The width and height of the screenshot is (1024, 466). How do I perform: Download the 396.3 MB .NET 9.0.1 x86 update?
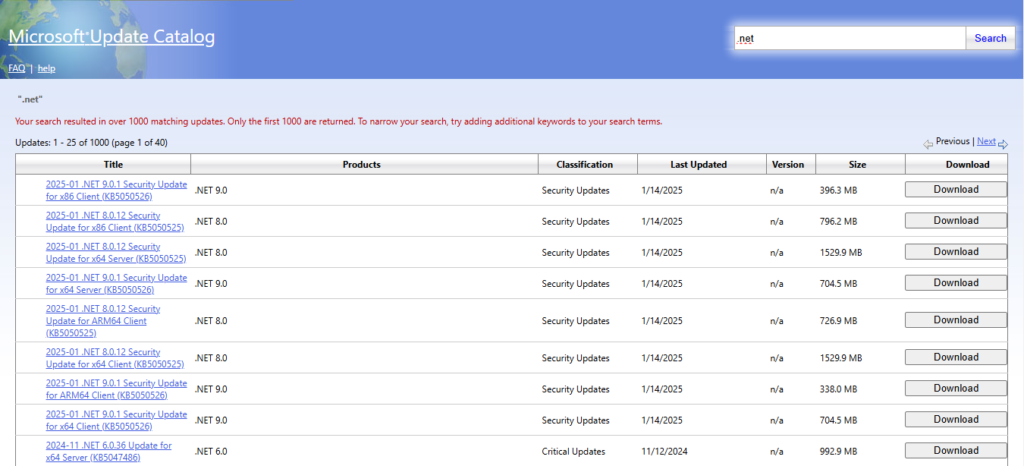955,190
